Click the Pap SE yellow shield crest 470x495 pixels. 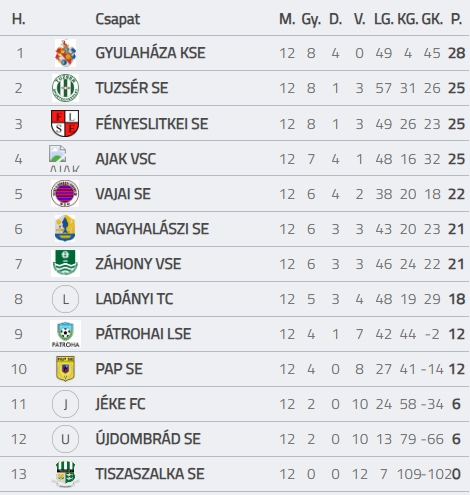coord(65,369)
